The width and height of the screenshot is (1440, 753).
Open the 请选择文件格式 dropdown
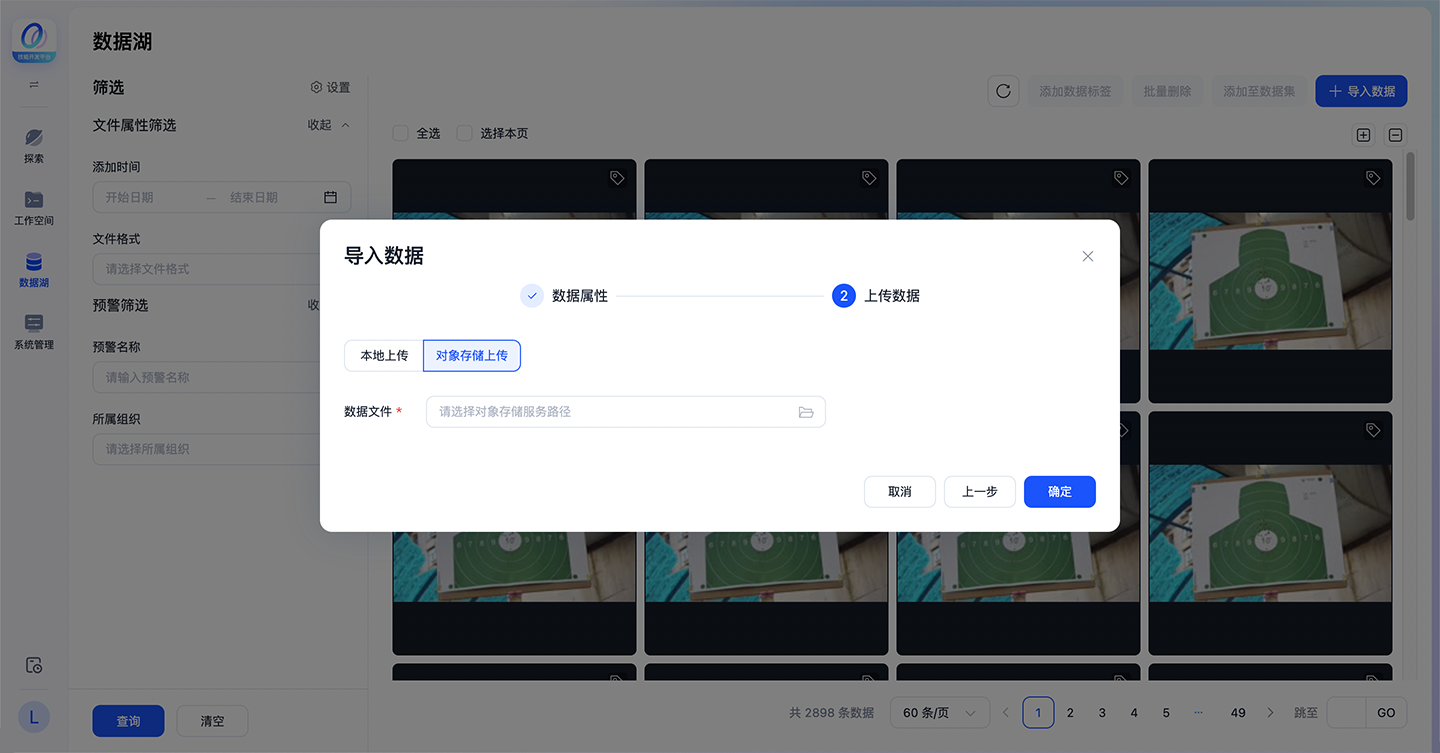click(222, 269)
